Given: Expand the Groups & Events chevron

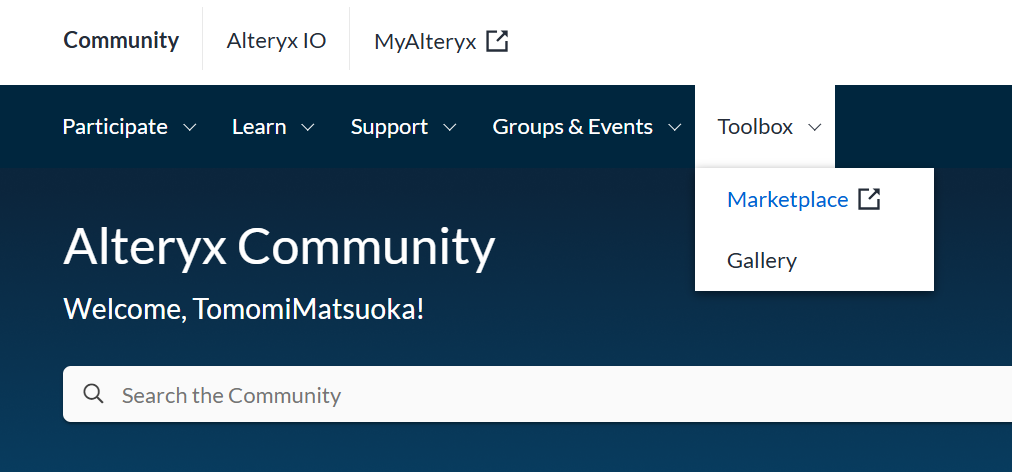Looking at the screenshot, I should click(674, 127).
